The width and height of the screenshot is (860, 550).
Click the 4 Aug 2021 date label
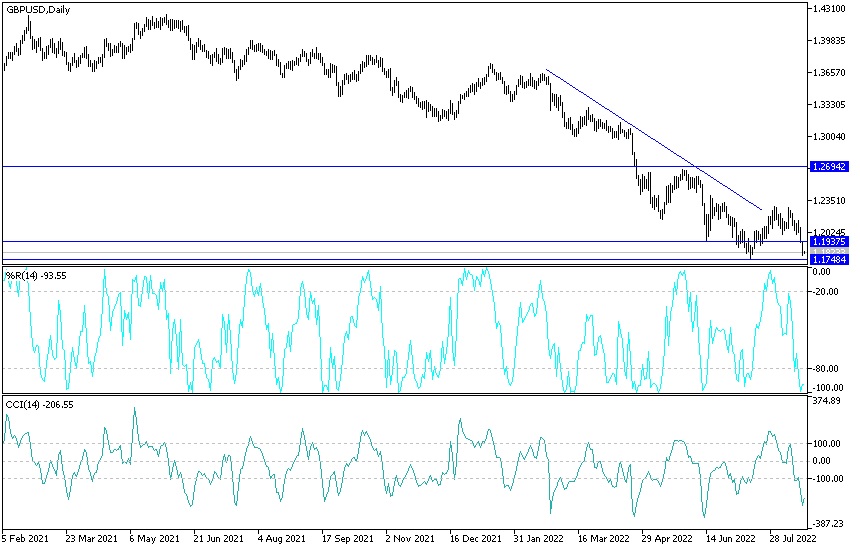282,538
